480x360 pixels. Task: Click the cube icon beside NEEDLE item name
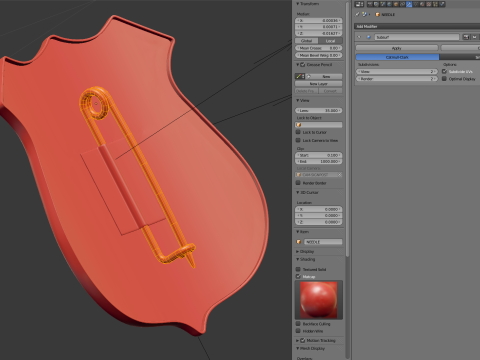pos(299,242)
